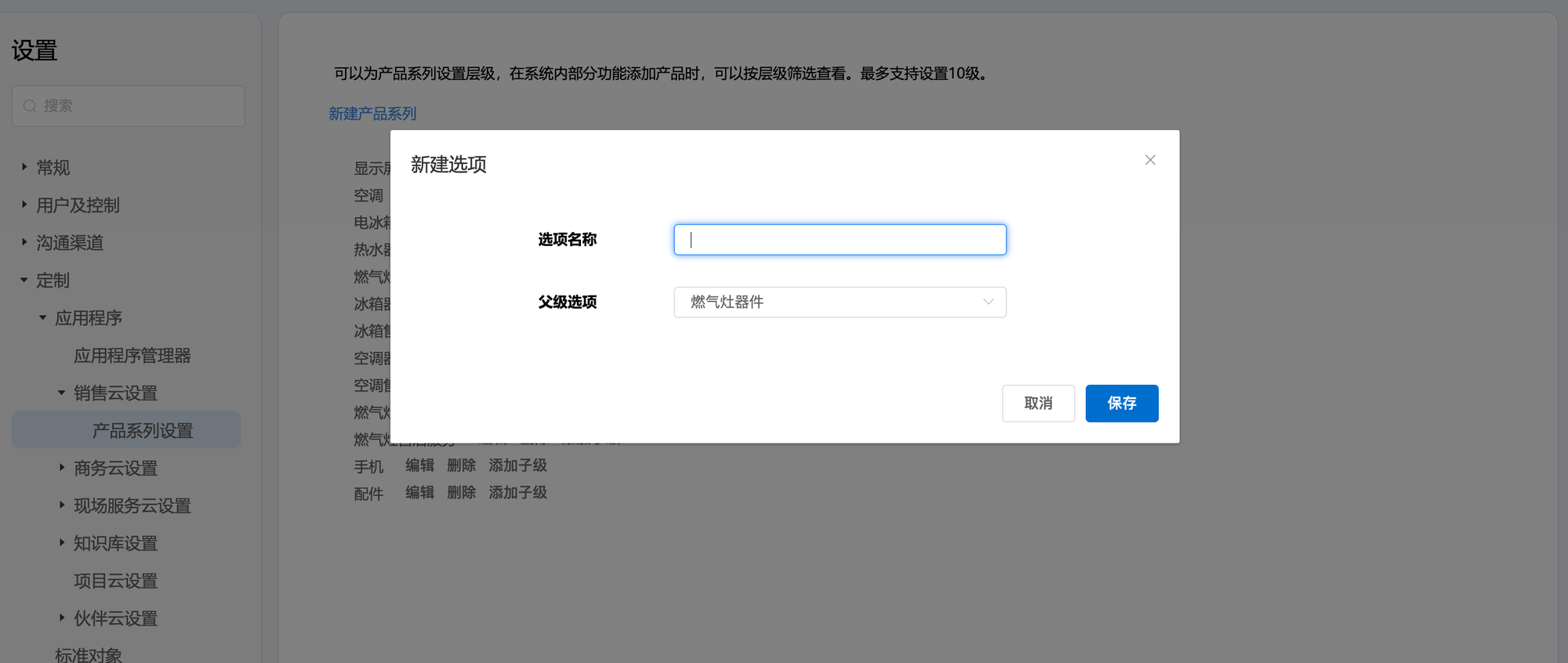Viewport: 1568px width, 663px height.
Task: Expand the 常规 section arrow
Action: click(x=24, y=167)
